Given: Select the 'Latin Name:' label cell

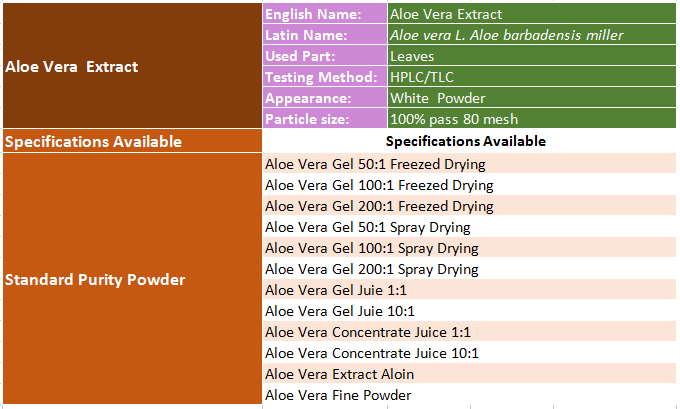Looking at the screenshot, I should [x=324, y=35].
